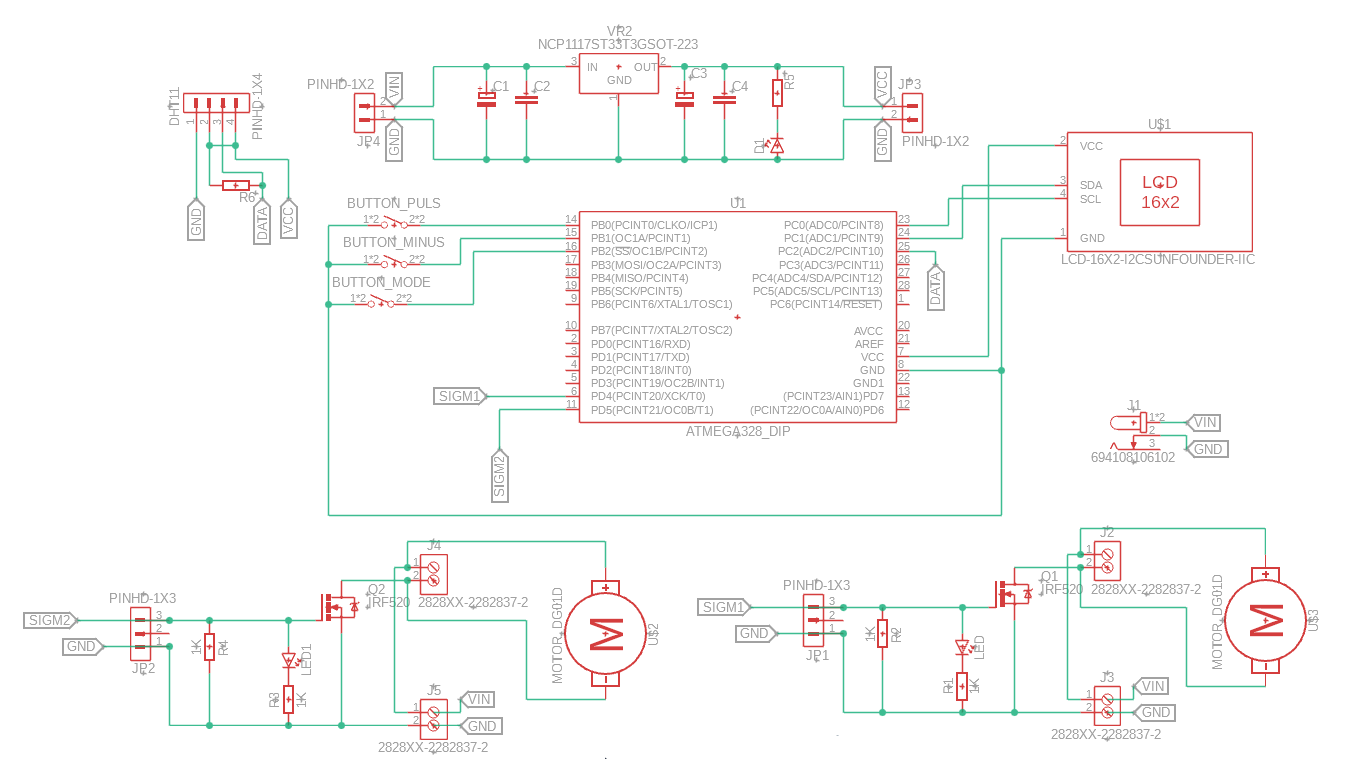Image resolution: width=1348 pixels, height=762 pixels.
Task: Select the GND net label beside J1 jack
Action: (x=1206, y=449)
